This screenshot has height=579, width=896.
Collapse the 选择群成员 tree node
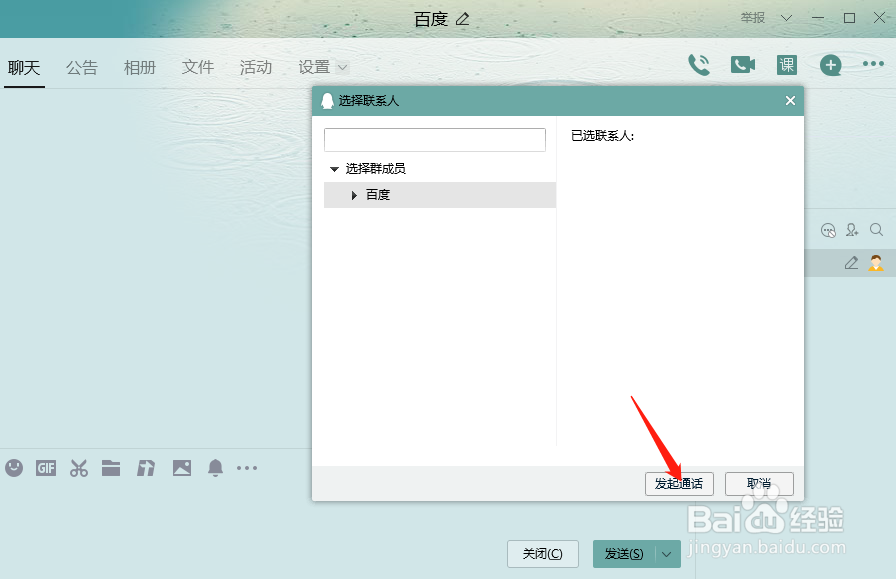point(334,169)
